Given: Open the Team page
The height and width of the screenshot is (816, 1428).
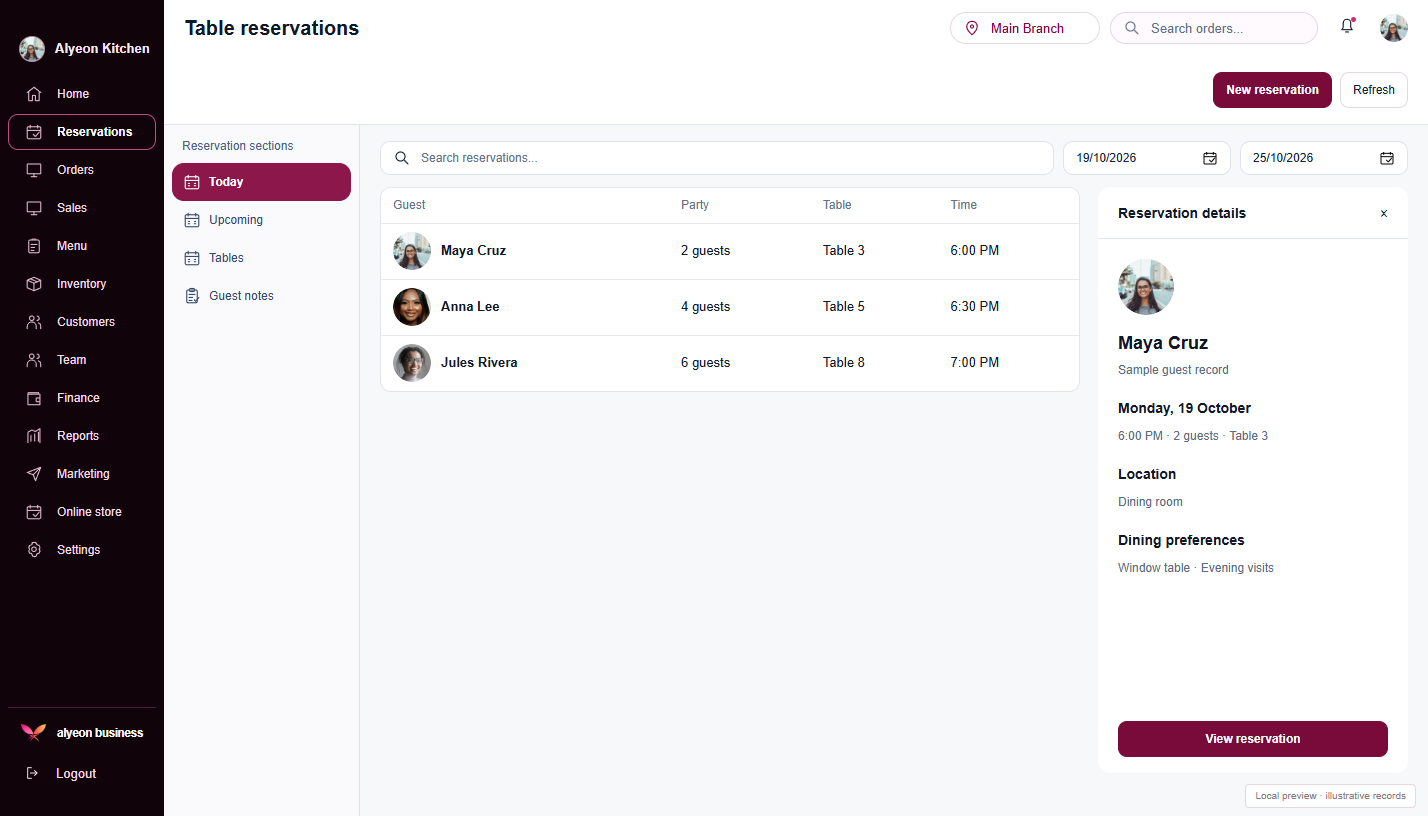Looking at the screenshot, I should (x=82, y=360).
